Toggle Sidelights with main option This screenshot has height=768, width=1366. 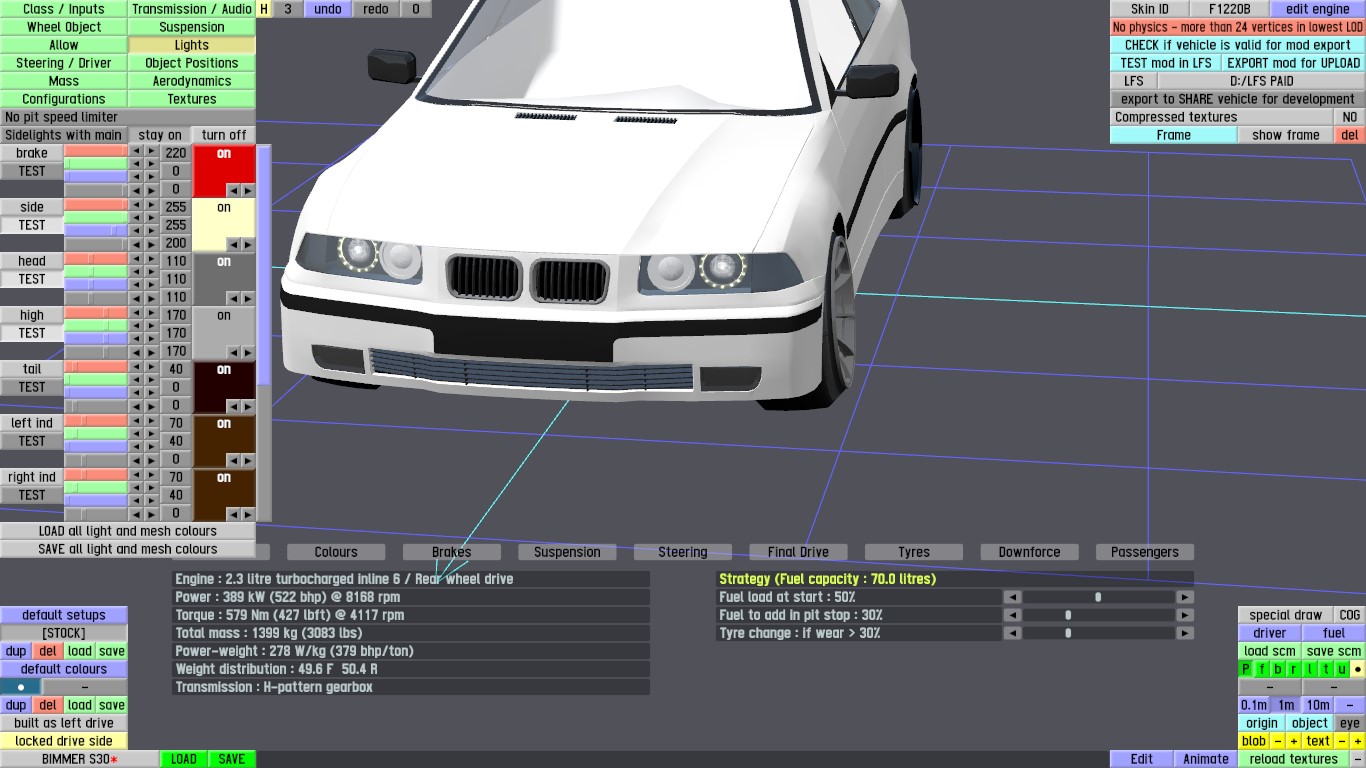coord(64,135)
